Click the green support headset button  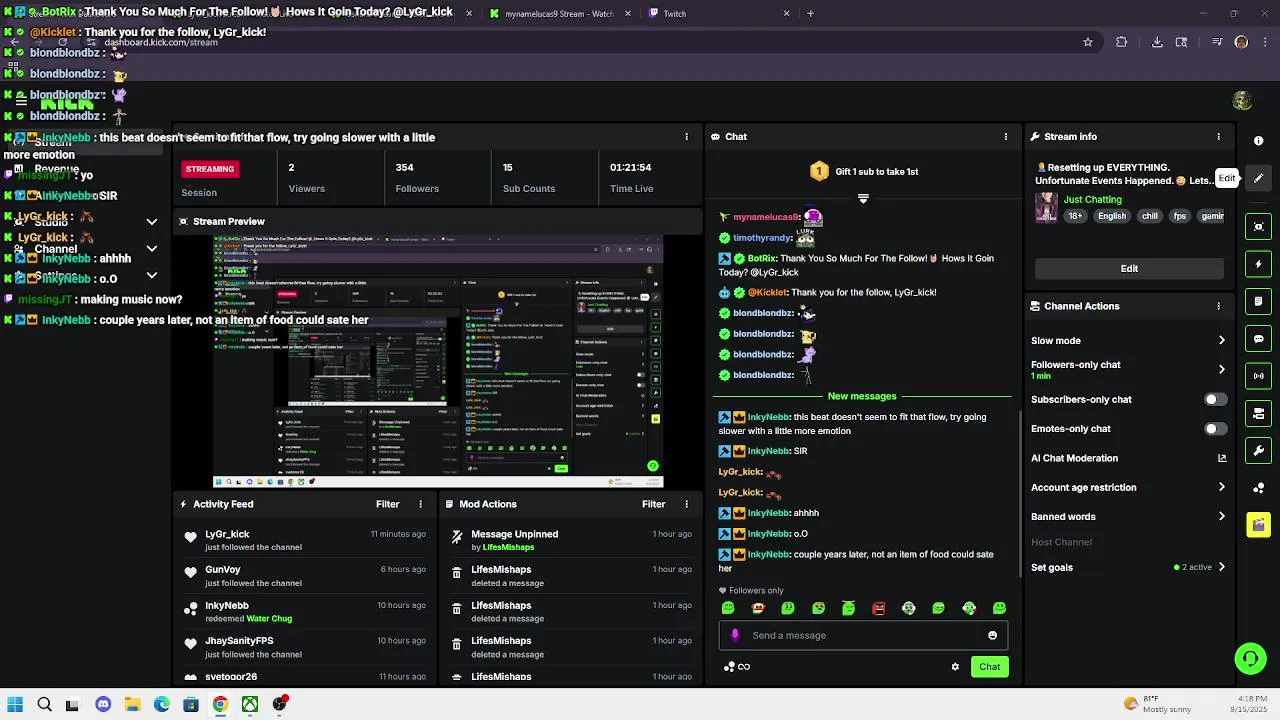tap(1250, 658)
